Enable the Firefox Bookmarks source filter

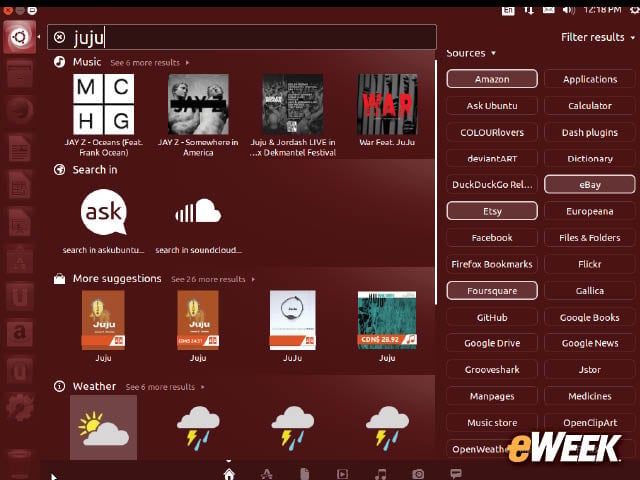[492, 264]
